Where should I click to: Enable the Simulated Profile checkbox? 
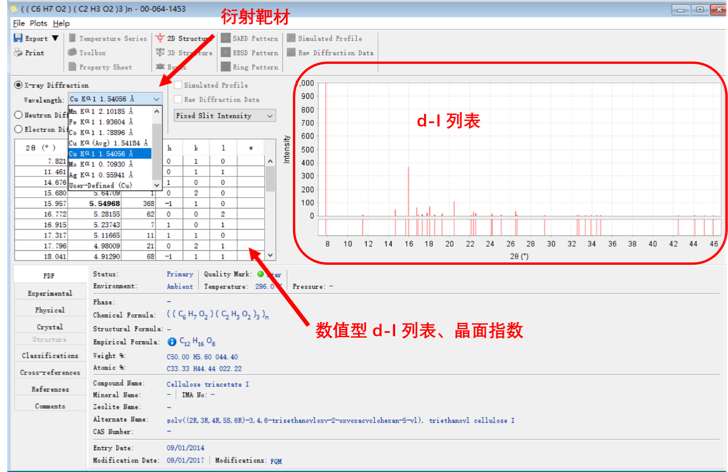[x=178, y=86]
